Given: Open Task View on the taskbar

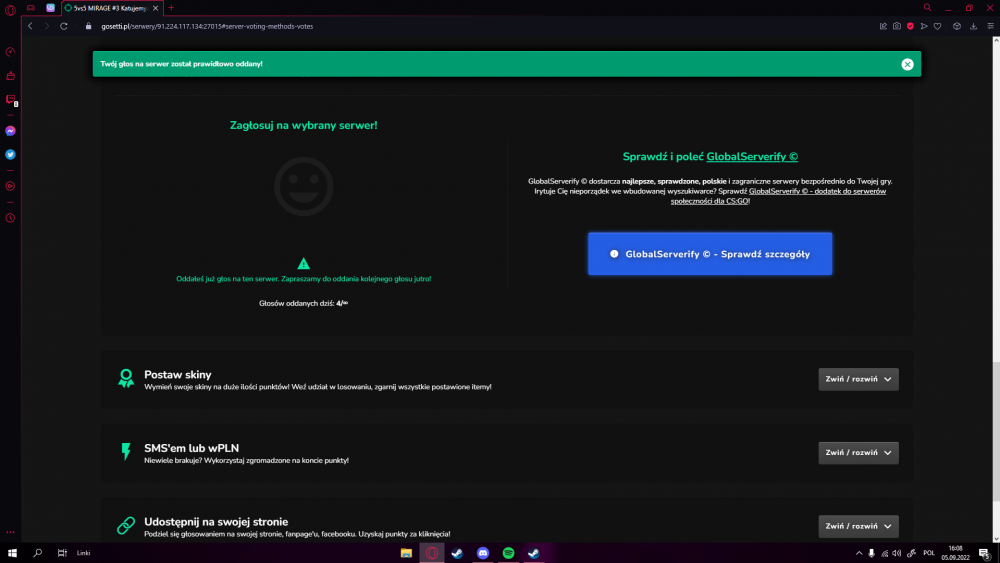Looking at the screenshot, I should (62, 553).
